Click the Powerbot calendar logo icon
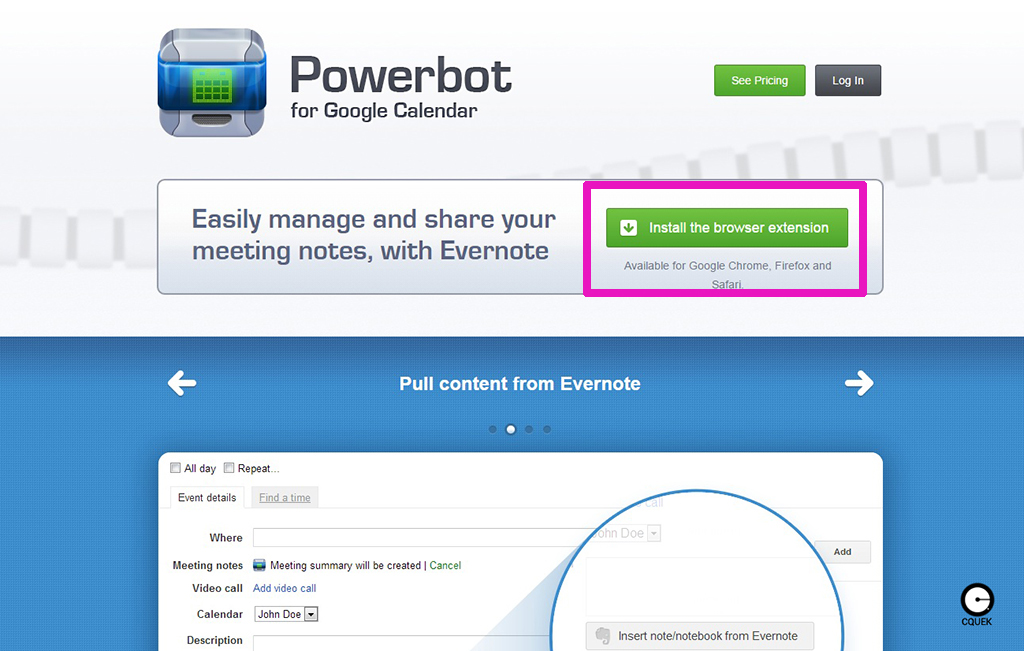The height and width of the screenshot is (651, 1024). click(212, 82)
